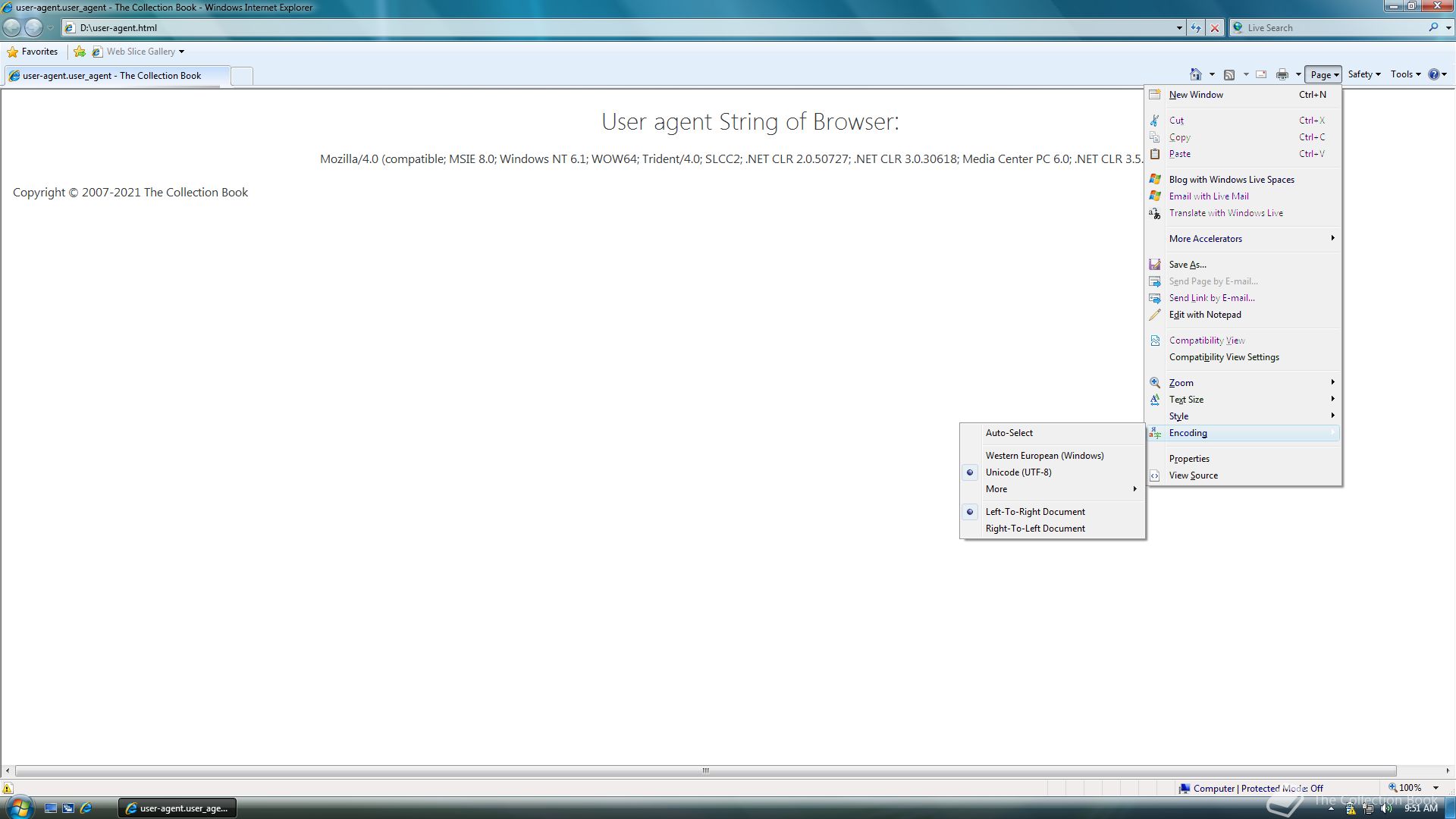Click Add to Favorites Bar icon
1456x819 pixels.
[x=80, y=52]
